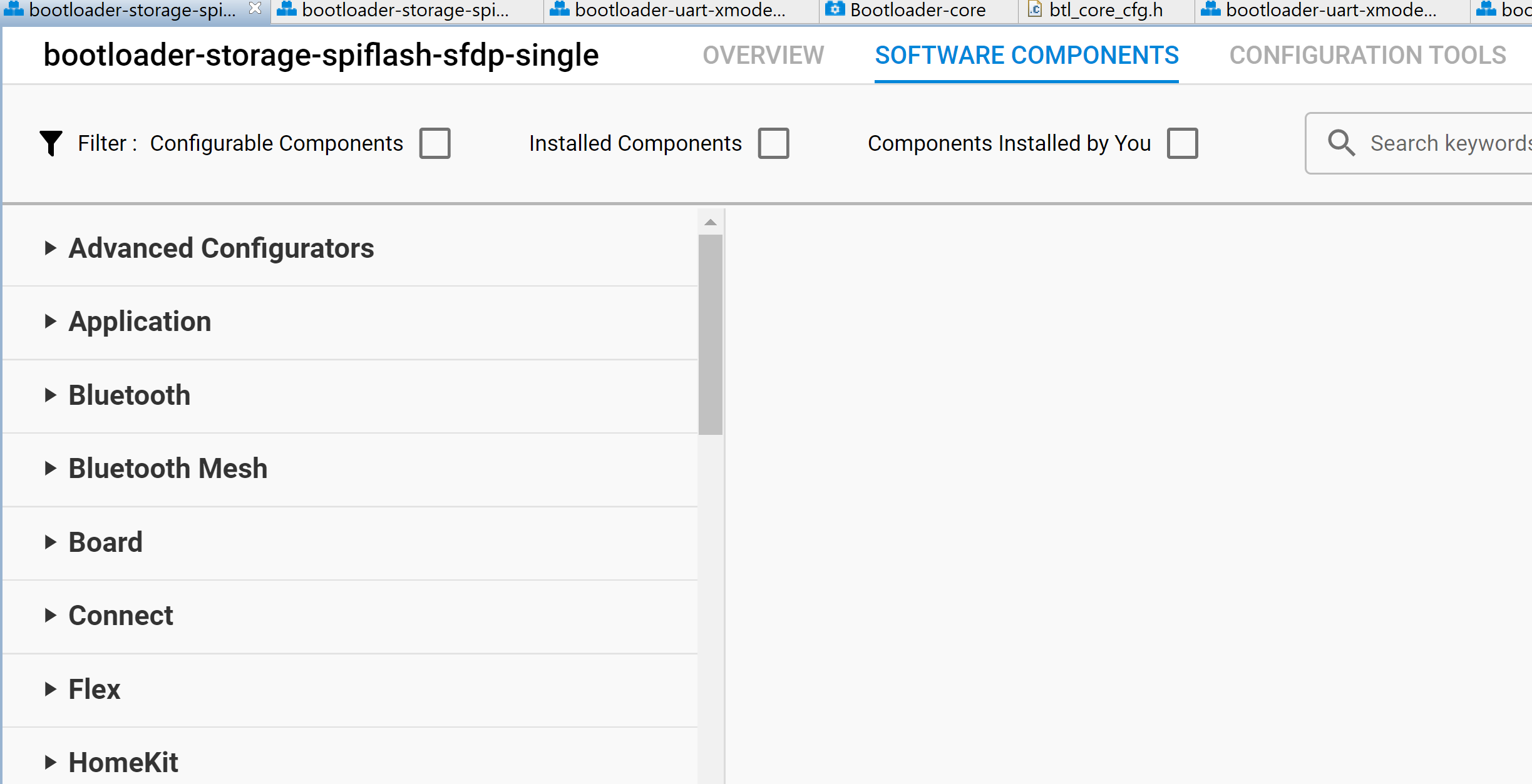Open the CONFIGURATION TOOLS tab

[x=1367, y=55]
